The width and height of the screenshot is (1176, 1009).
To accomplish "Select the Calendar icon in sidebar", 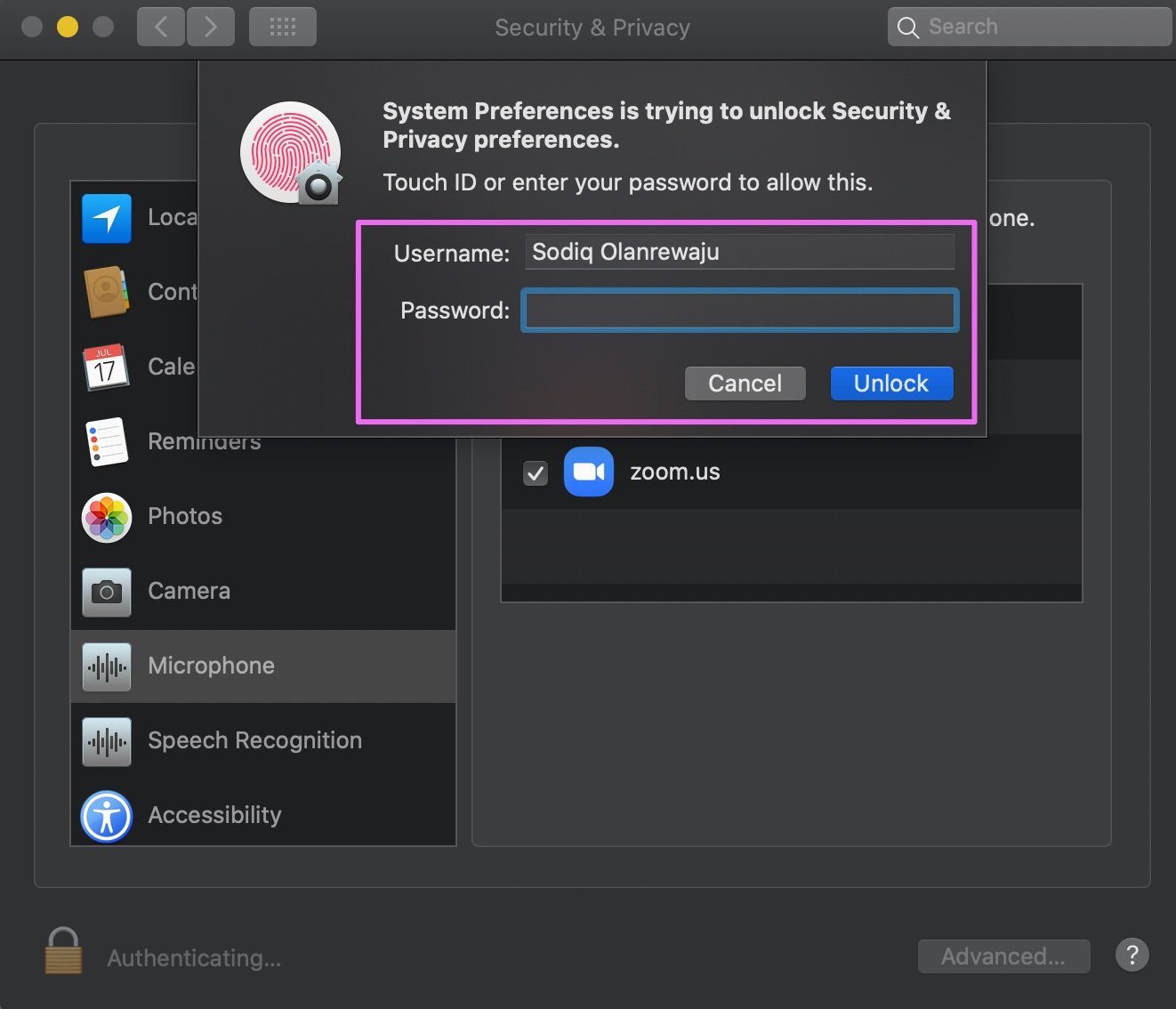I will pyautogui.click(x=107, y=367).
